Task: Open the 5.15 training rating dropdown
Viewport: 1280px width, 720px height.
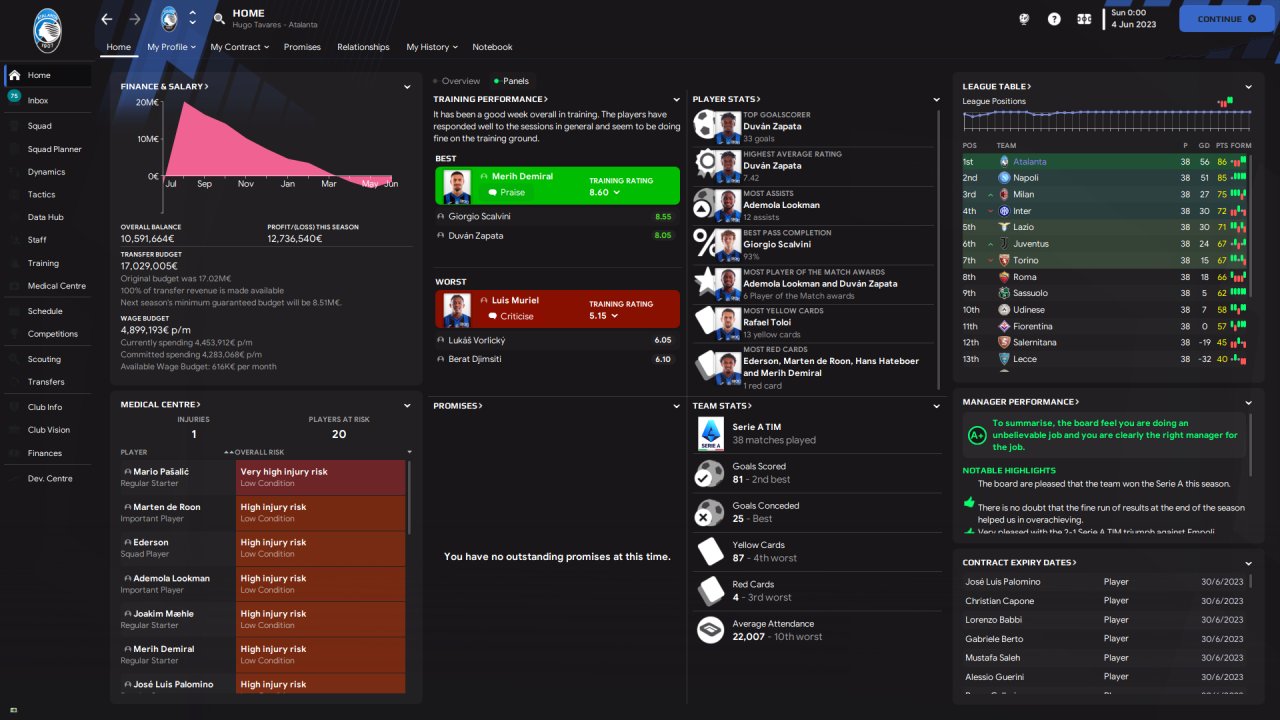Action: [x=603, y=315]
